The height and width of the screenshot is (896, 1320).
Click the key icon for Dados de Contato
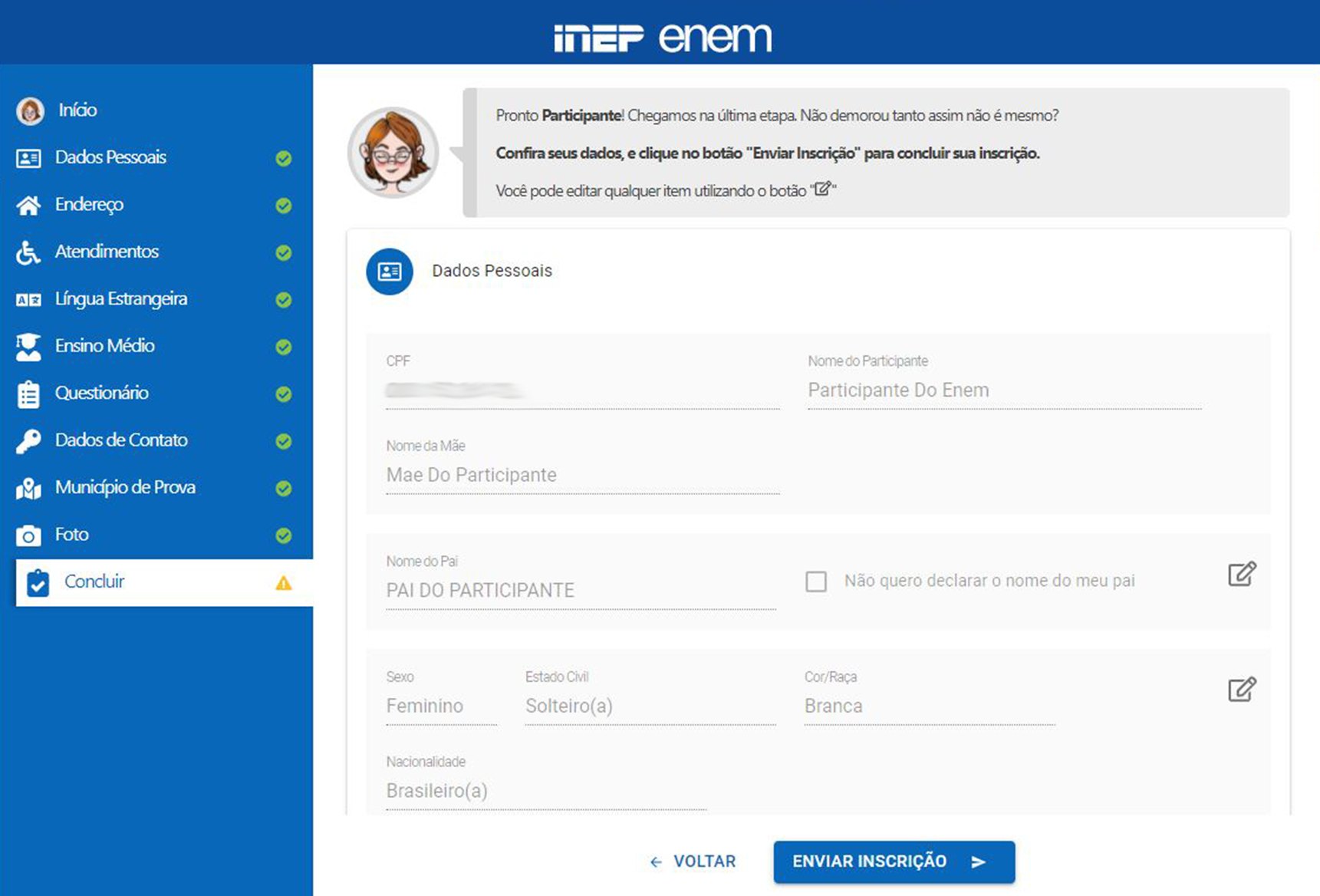tap(28, 441)
